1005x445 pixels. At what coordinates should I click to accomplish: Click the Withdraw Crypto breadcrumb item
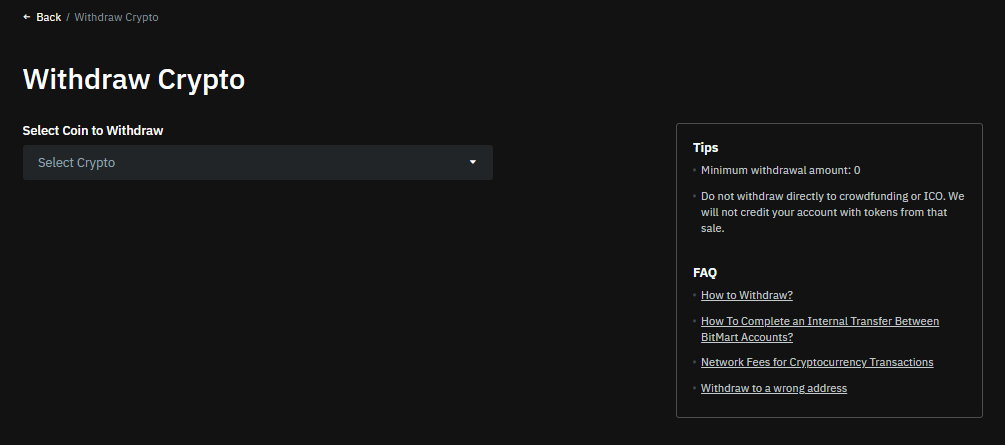[x=116, y=17]
